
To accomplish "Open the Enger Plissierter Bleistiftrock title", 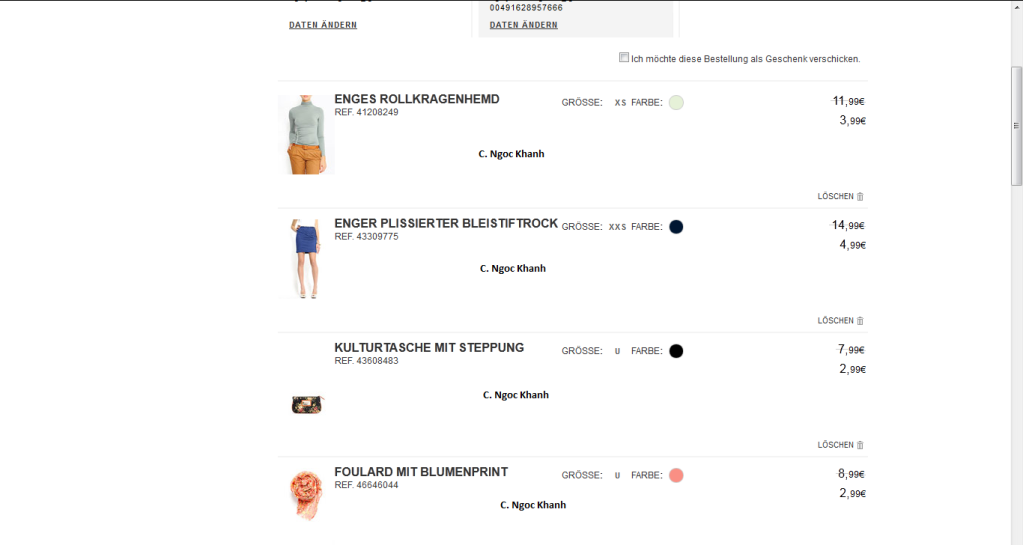I will [446, 223].
